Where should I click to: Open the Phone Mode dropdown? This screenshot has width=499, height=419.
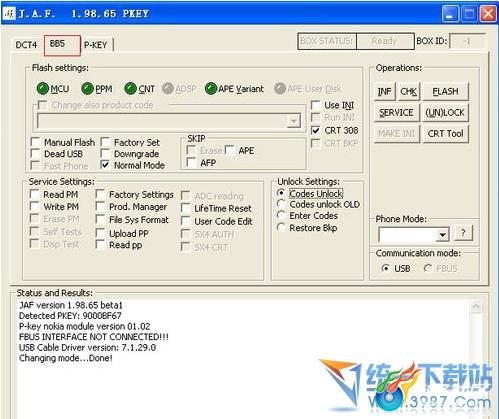coord(442,235)
